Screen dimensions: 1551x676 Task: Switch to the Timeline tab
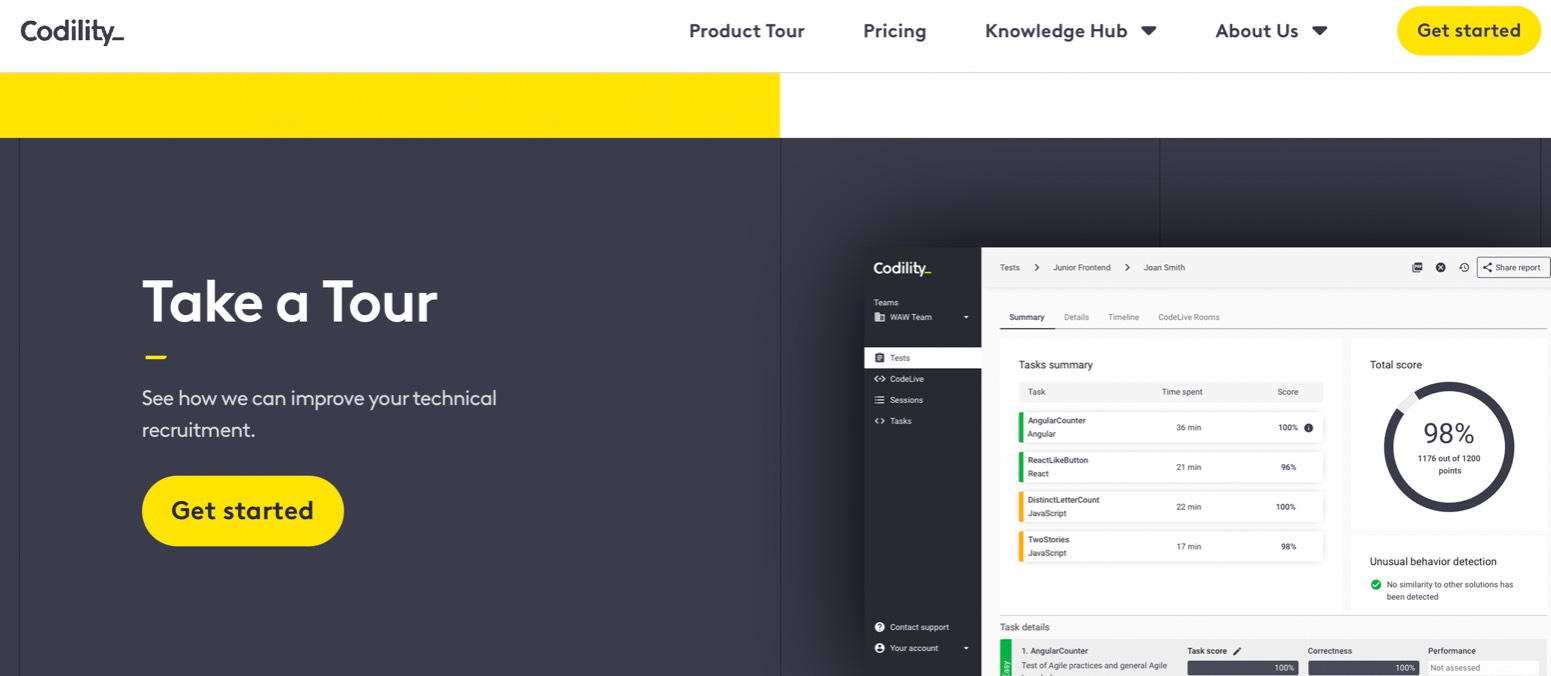tap(1124, 317)
